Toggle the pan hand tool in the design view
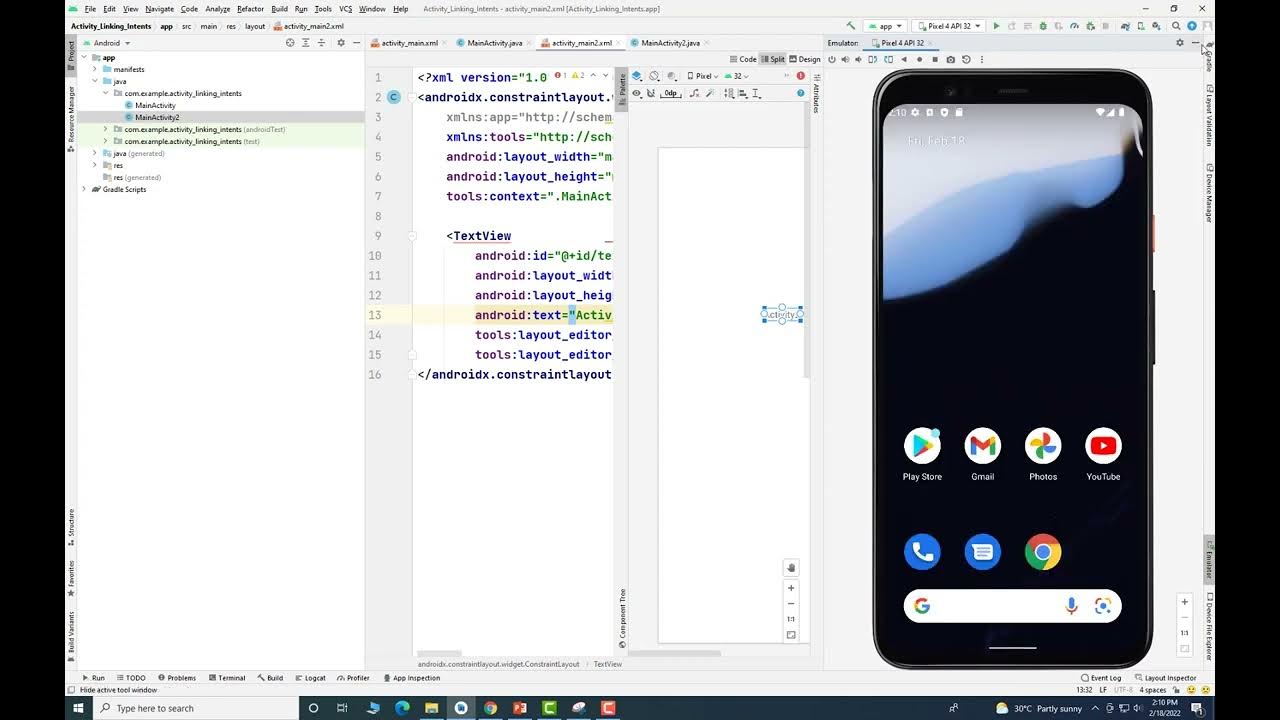Screen dimensions: 1280x720 pos(791,568)
